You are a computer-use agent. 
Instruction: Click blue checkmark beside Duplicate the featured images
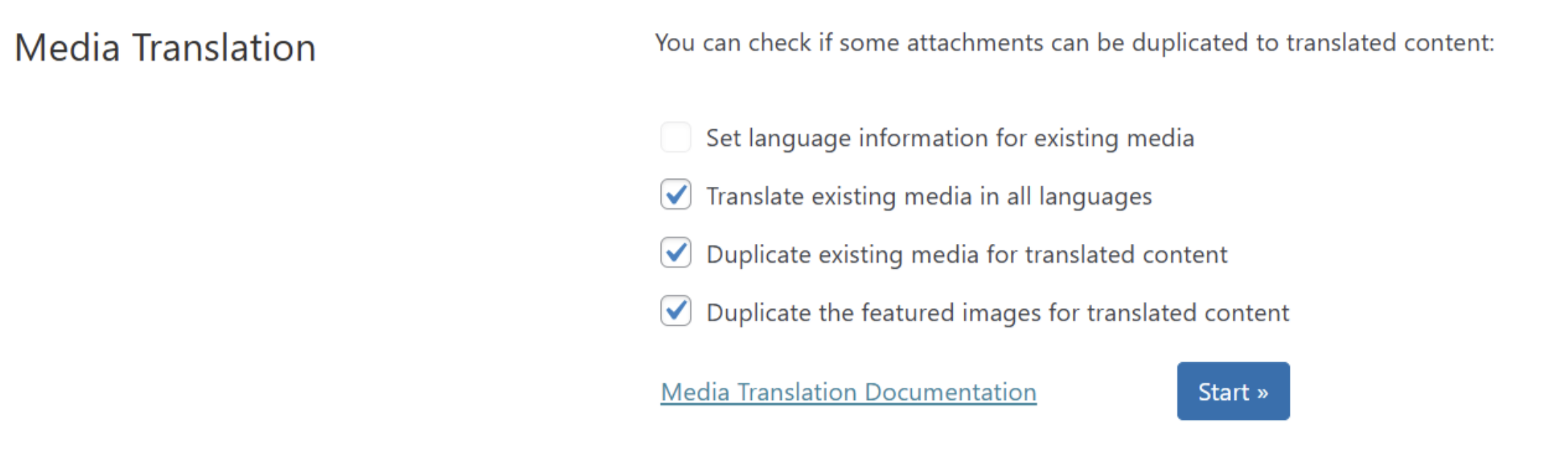676,311
